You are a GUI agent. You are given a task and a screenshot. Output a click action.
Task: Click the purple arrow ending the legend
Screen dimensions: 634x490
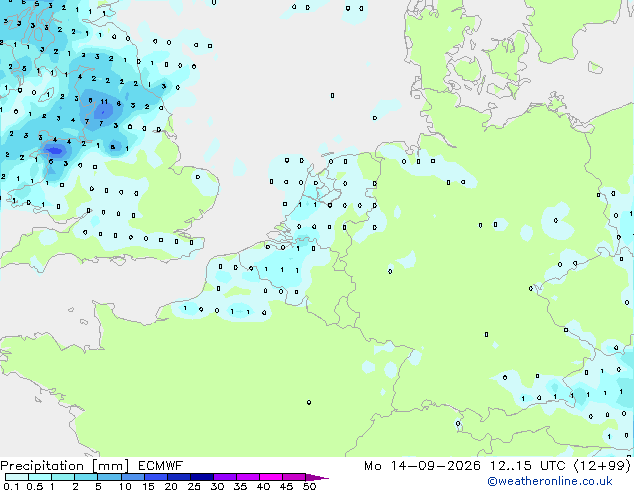[x=317, y=478]
